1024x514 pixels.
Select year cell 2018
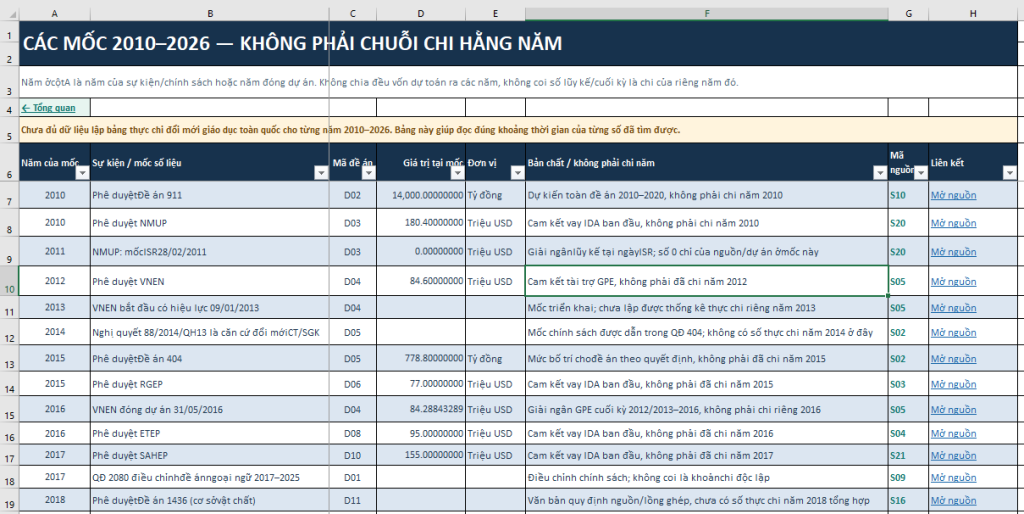(x=55, y=501)
